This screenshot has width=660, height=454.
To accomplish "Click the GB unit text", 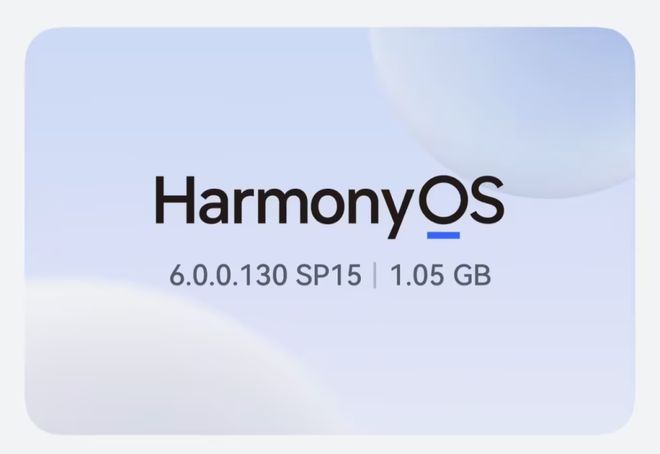I will [473, 275].
